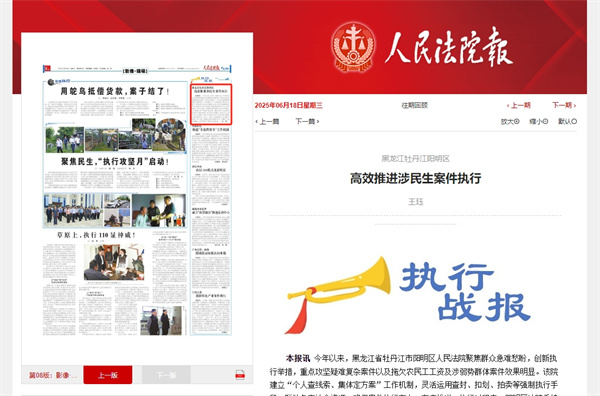The image size is (600, 396).
Task: Reset text size with 默认
Action: click(x=567, y=122)
